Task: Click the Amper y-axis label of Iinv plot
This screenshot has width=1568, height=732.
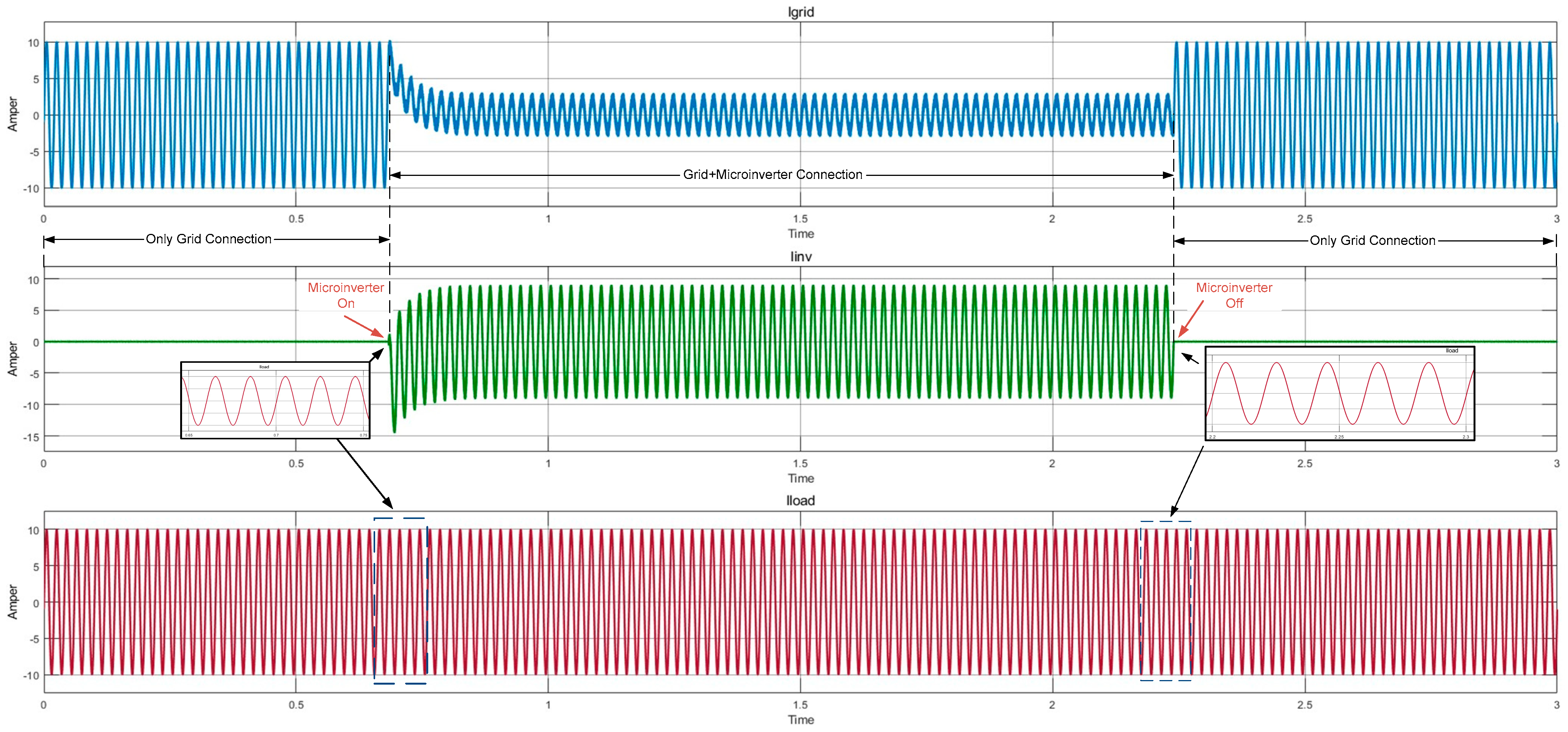Action: click(12, 358)
